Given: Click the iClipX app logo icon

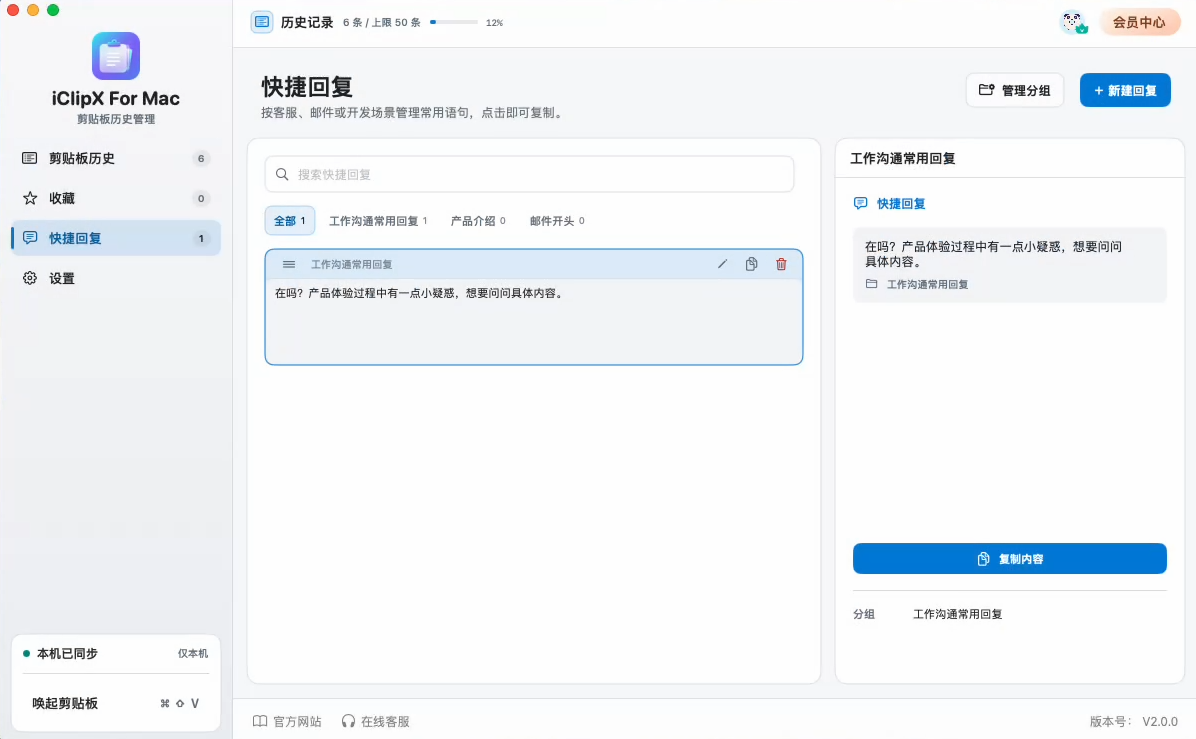Looking at the screenshot, I should tap(116, 56).
